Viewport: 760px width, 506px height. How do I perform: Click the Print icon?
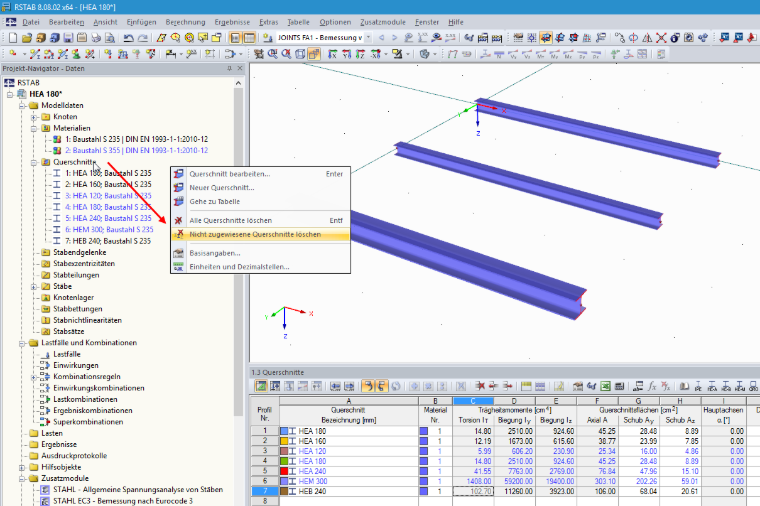point(96,38)
